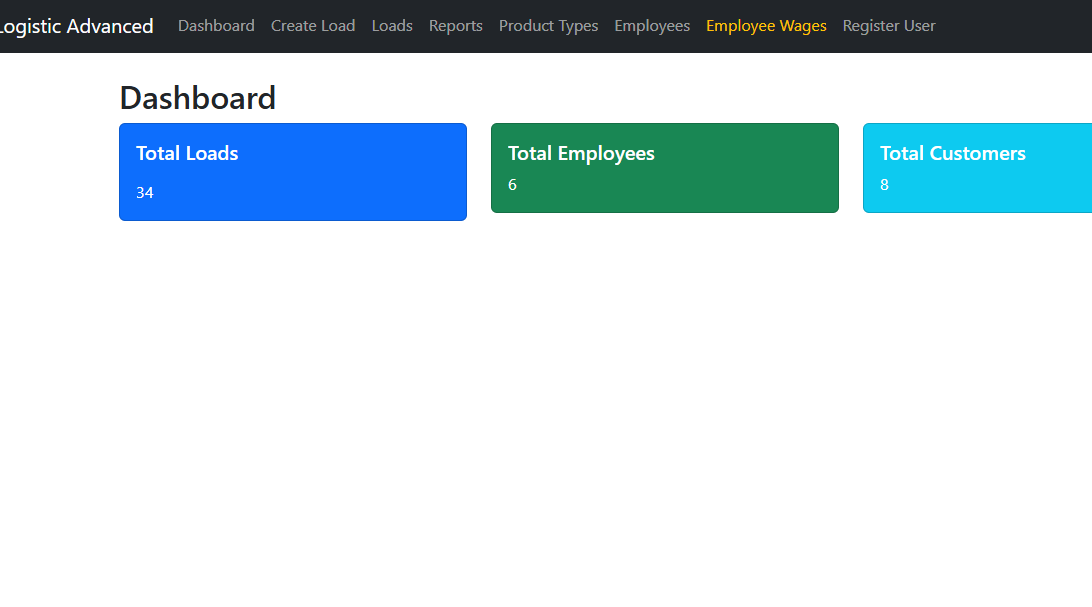Open the Loads nav item
The height and width of the screenshot is (607, 1092).
click(392, 26)
